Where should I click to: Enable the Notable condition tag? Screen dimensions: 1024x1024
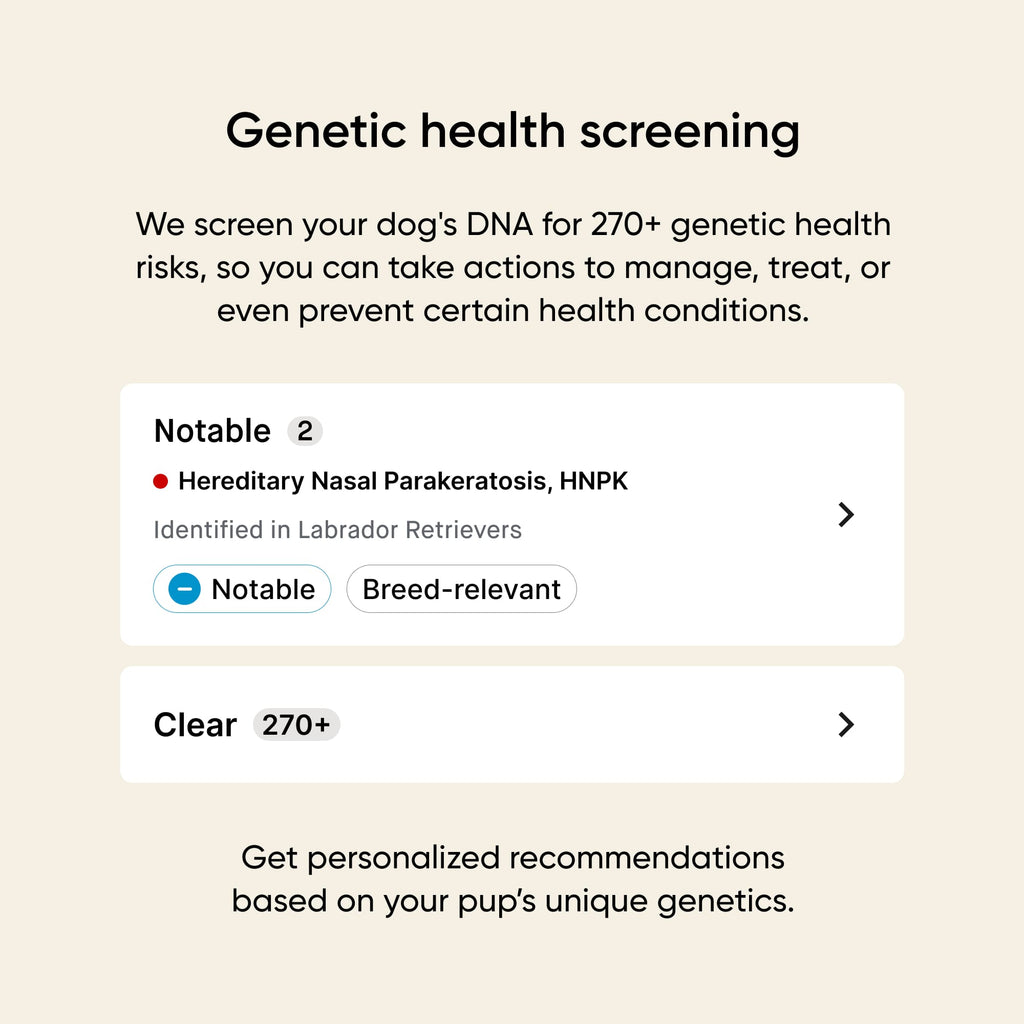pyautogui.click(x=241, y=590)
